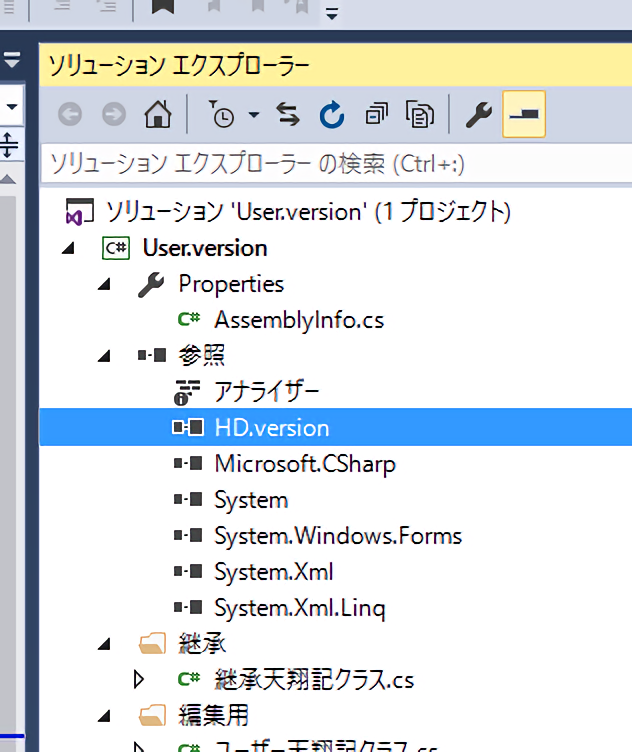This screenshot has height=752, width=632.
Task: Select the System.Windows.Forms reference
Action: (337, 536)
